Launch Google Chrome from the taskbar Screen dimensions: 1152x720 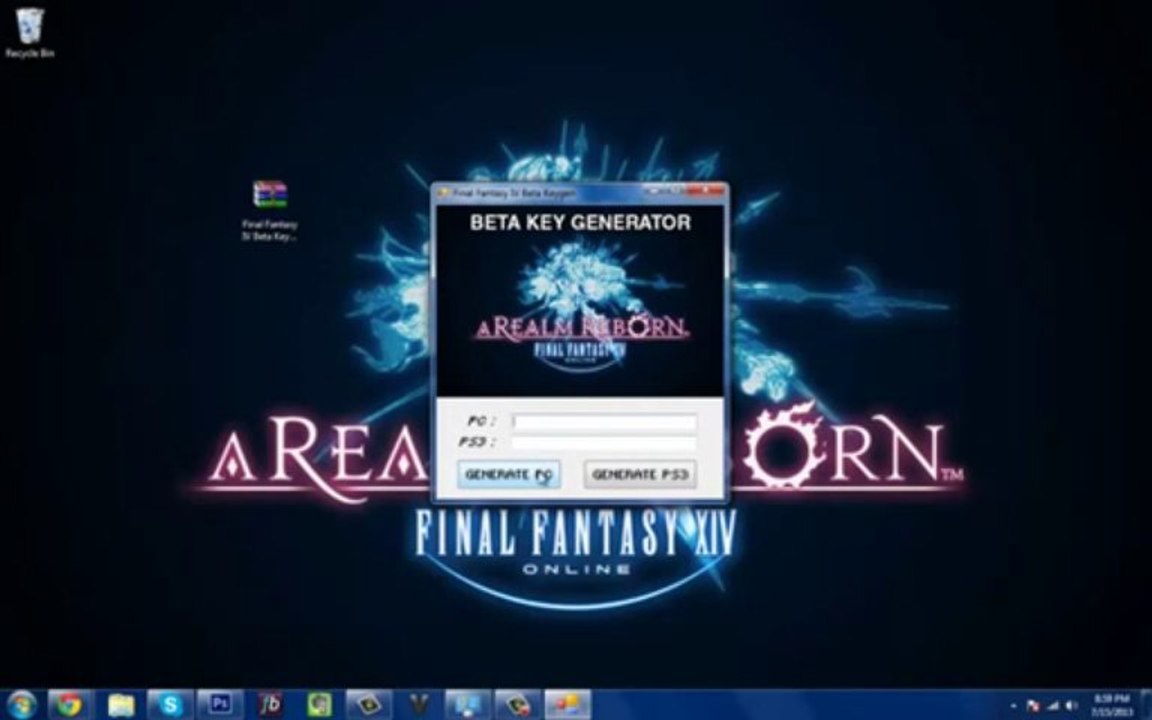[70, 705]
